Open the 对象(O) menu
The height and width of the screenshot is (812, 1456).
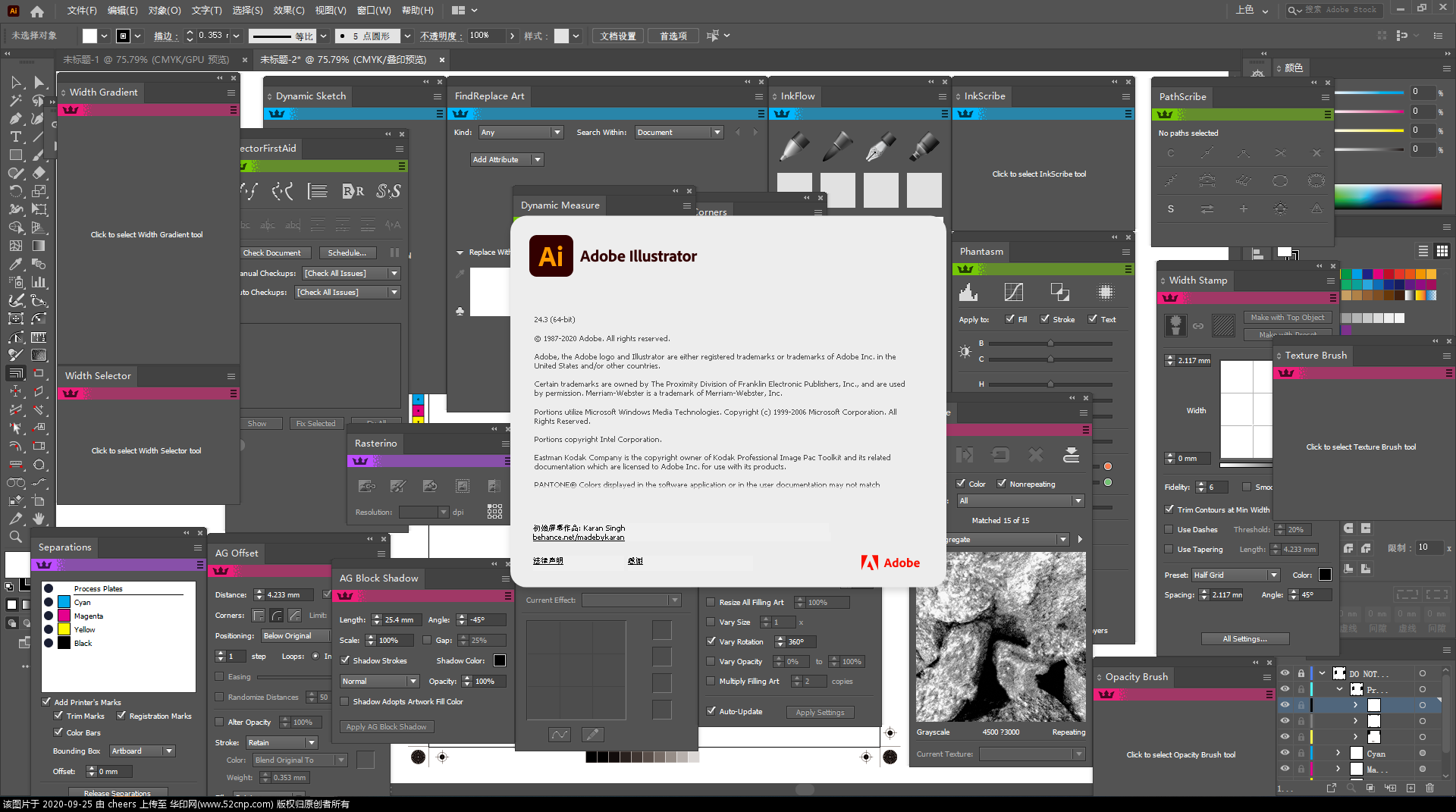coord(165,11)
